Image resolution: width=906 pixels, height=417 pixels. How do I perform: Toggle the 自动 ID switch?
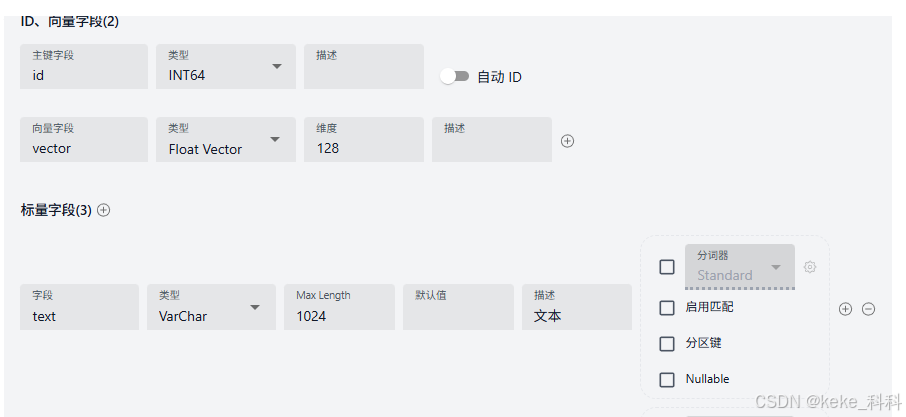(x=455, y=76)
